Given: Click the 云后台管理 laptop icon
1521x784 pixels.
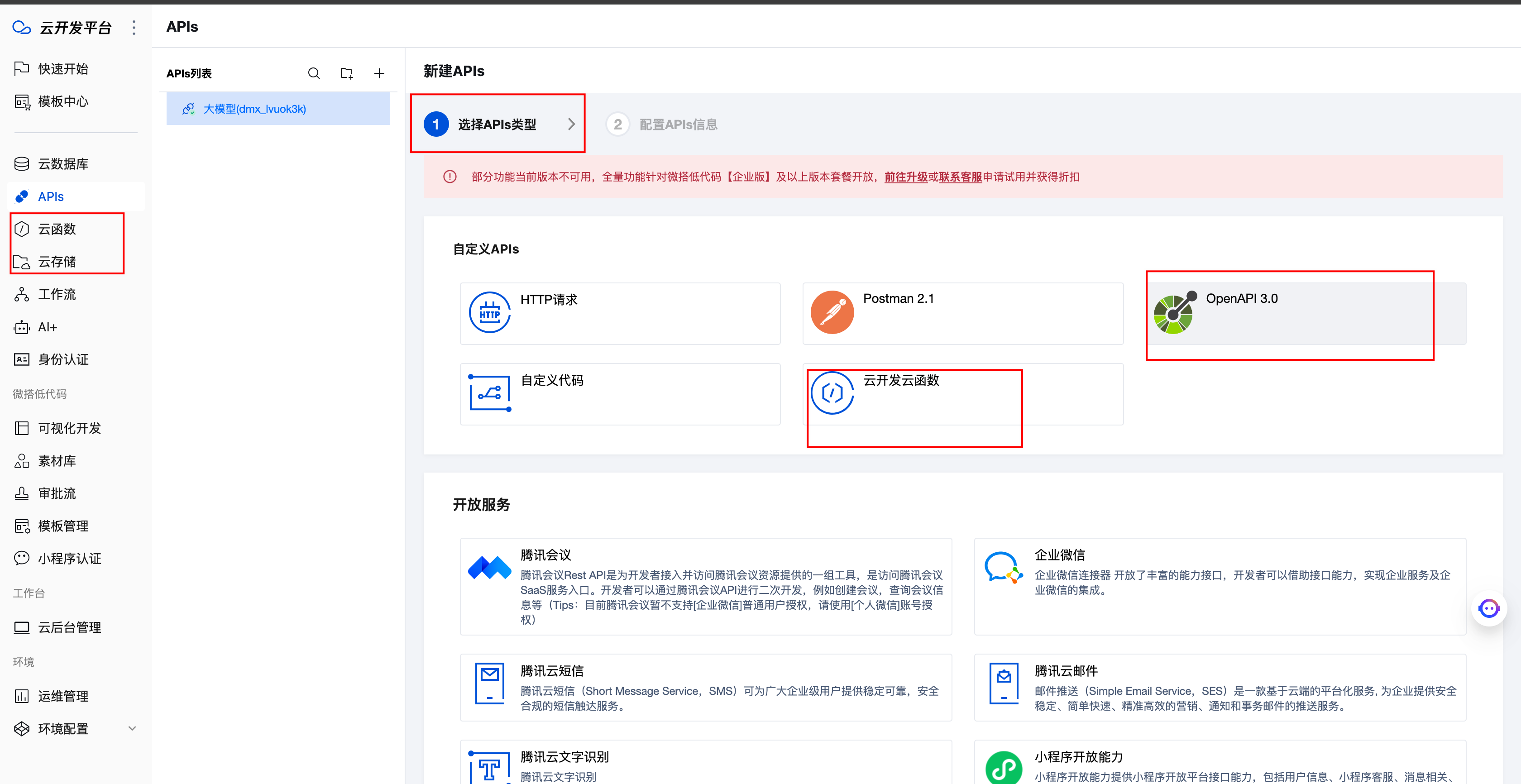Looking at the screenshot, I should pyautogui.click(x=22, y=627).
